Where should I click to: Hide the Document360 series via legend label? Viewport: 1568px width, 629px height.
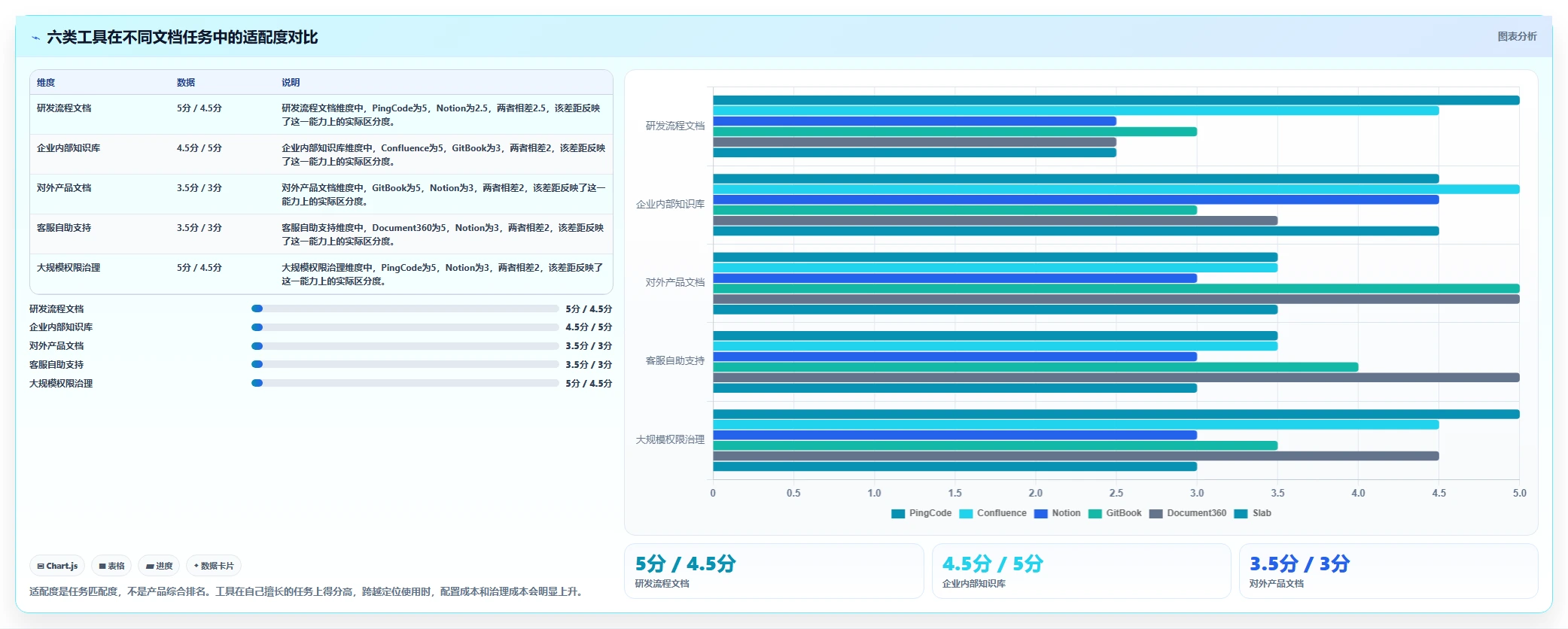(1196, 513)
